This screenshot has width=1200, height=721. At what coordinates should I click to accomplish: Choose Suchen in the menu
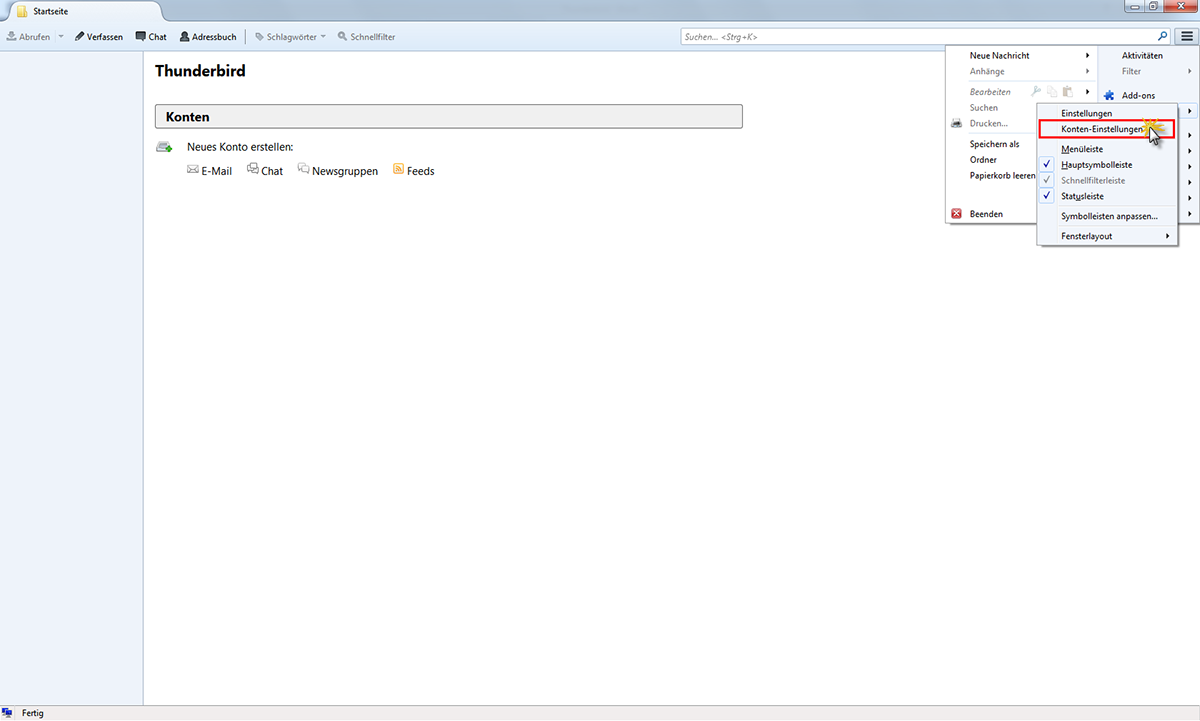984,108
